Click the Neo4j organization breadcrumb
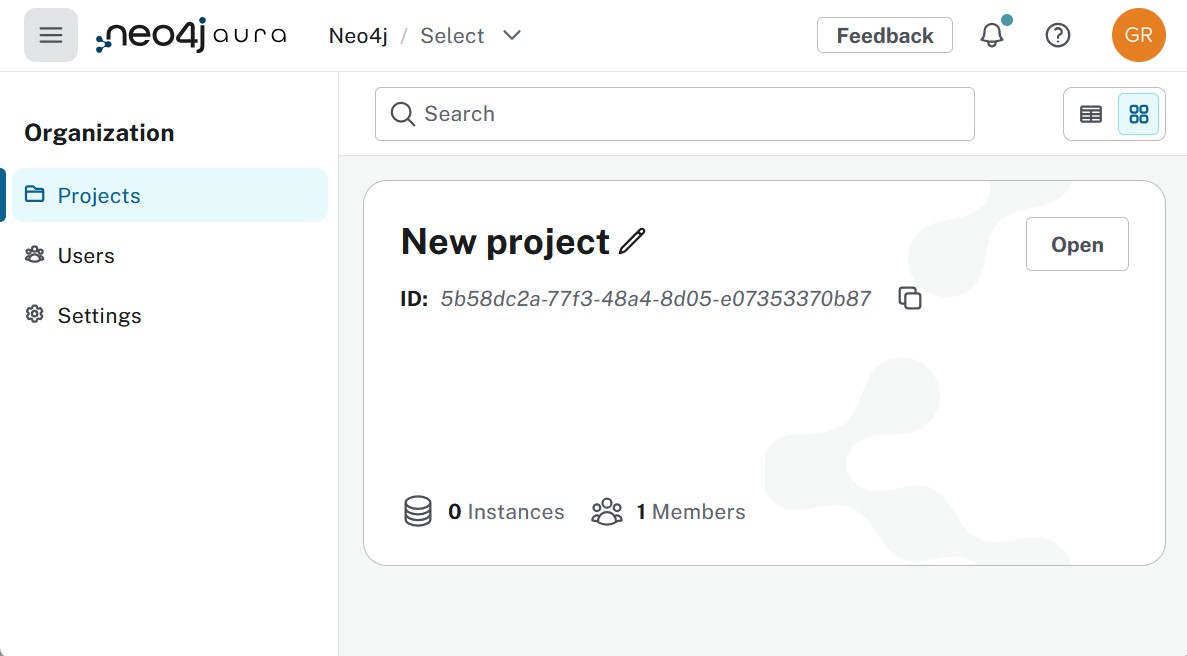 click(x=358, y=36)
